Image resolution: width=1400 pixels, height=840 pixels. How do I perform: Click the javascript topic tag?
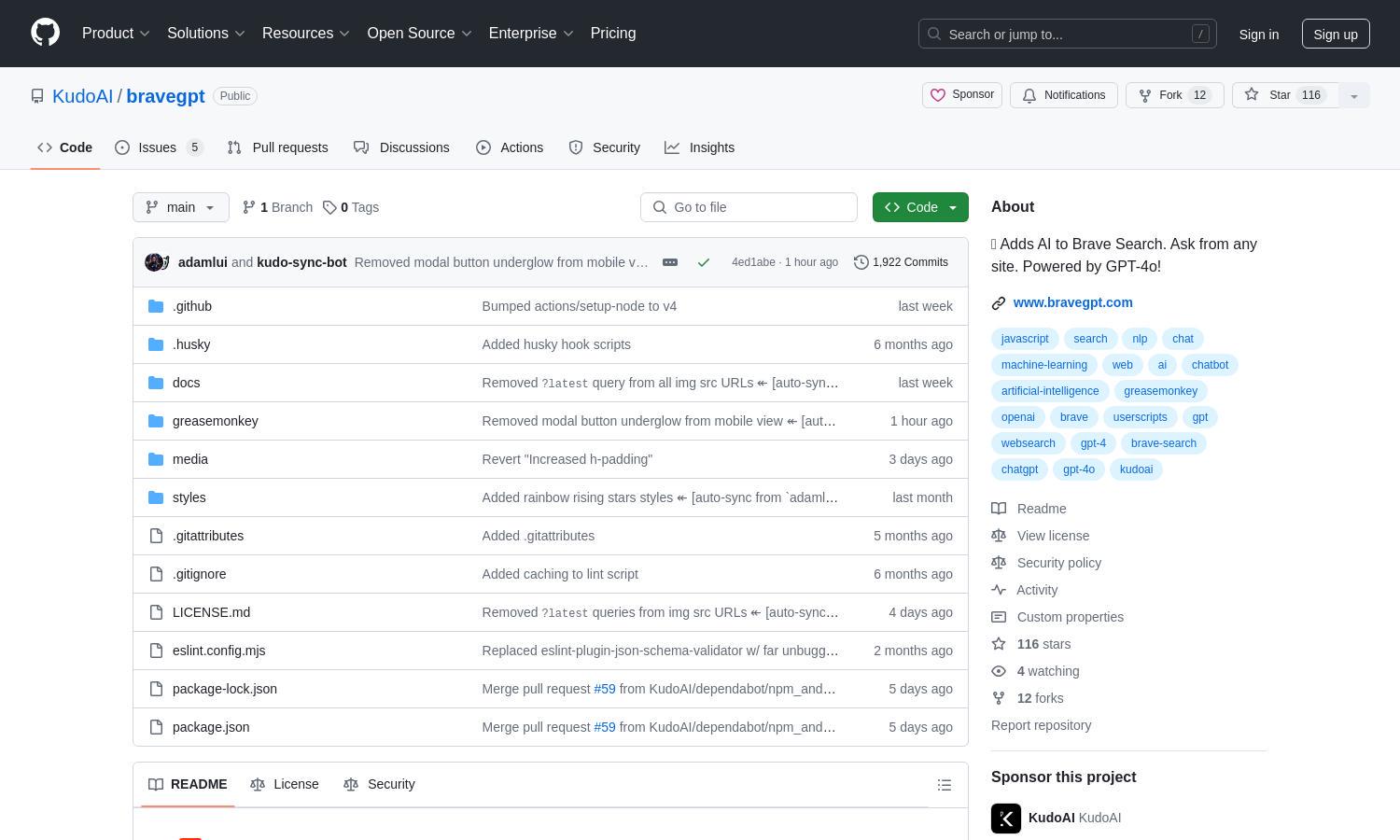click(x=1025, y=339)
